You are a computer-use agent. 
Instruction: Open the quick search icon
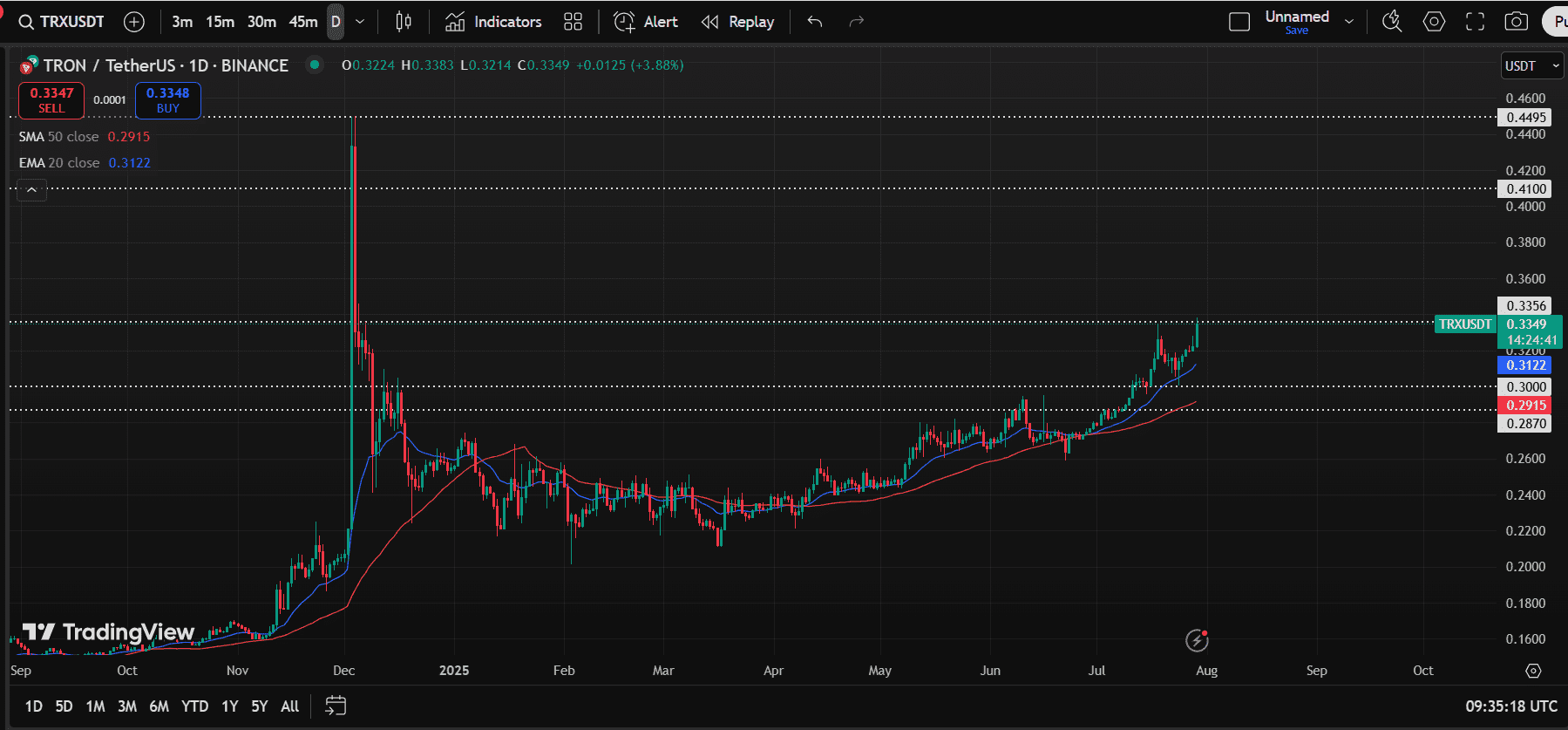[x=1392, y=22]
